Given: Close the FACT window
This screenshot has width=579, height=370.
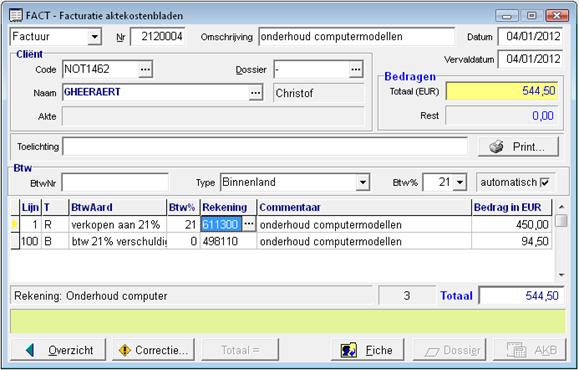Looking at the screenshot, I should pyautogui.click(x=557, y=16).
